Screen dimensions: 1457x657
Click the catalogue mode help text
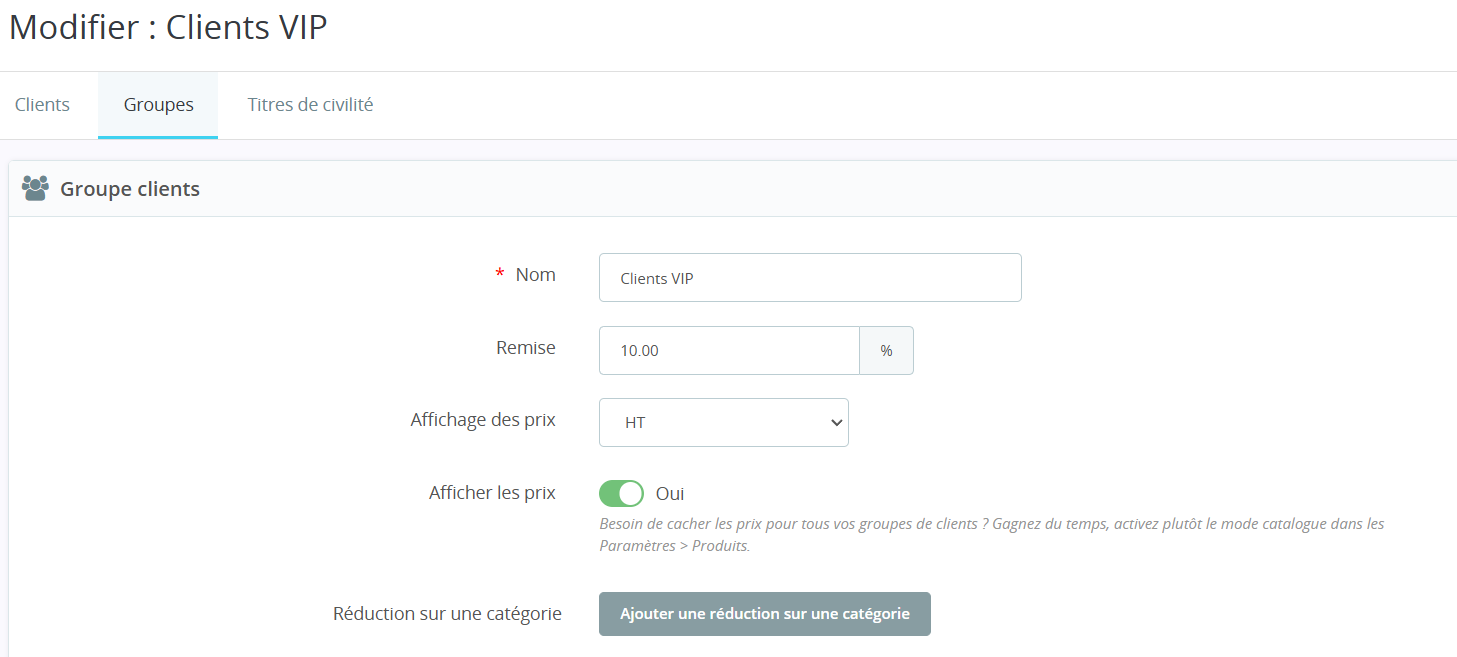(x=991, y=535)
